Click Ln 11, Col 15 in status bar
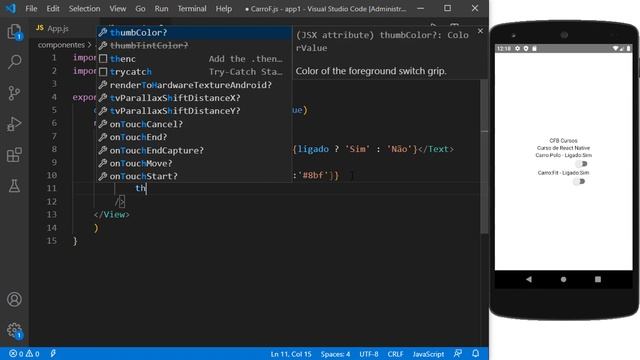640x360 pixels. tap(291, 354)
